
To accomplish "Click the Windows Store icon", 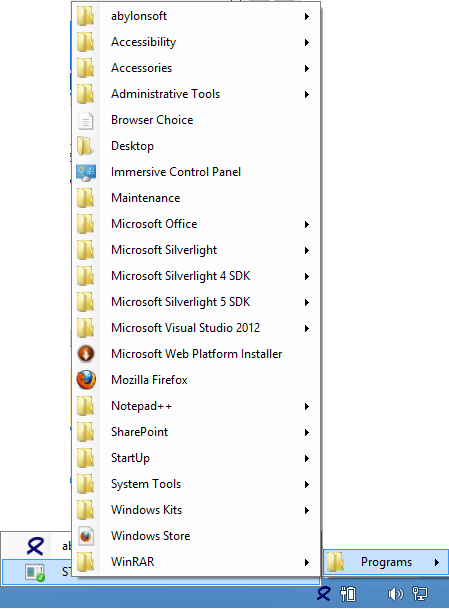I will click(86, 536).
